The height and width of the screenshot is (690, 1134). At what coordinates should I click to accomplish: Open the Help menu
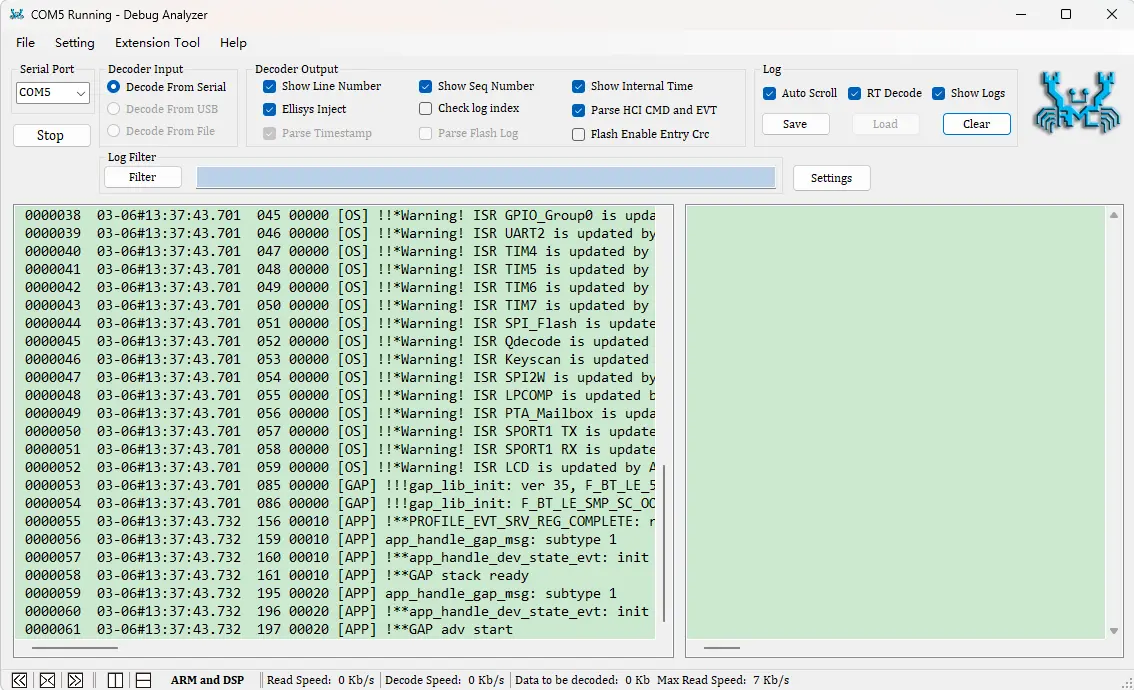click(233, 43)
